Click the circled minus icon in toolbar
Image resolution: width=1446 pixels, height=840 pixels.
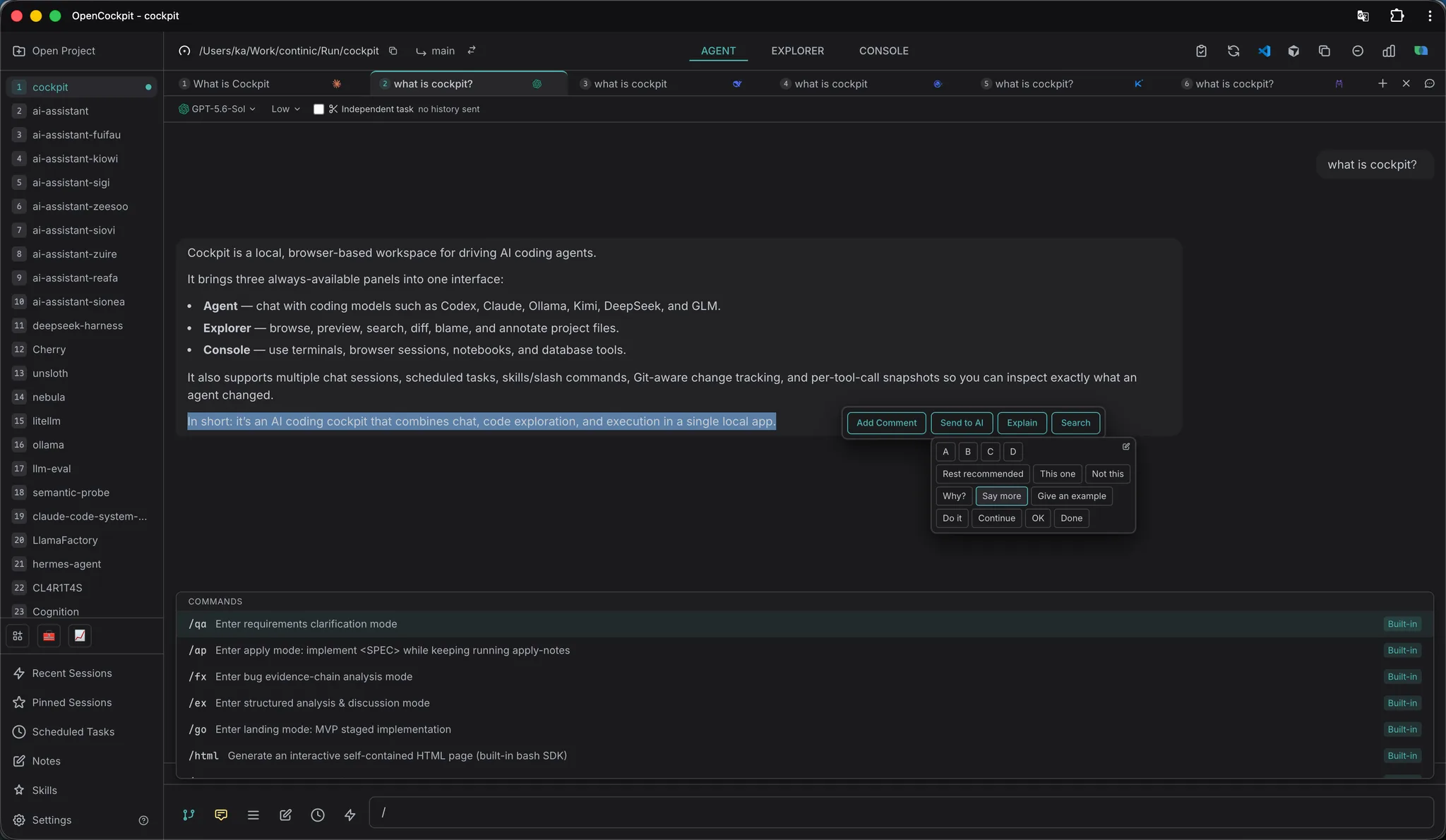(1357, 51)
